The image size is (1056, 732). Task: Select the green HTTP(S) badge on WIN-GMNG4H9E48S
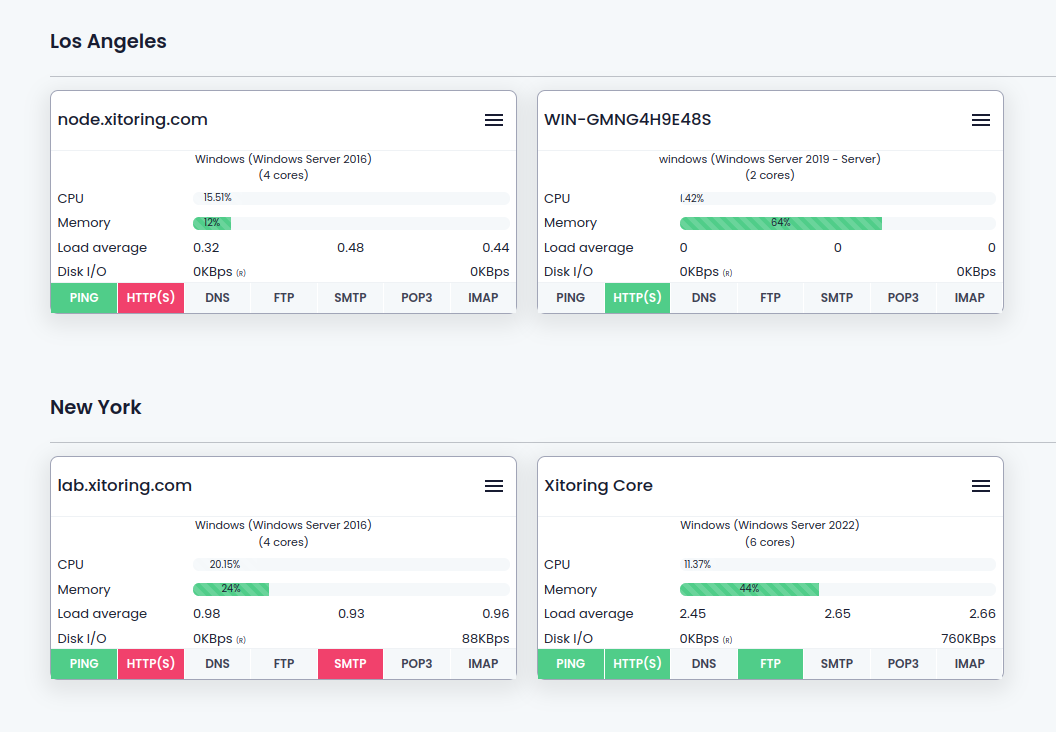(x=637, y=297)
